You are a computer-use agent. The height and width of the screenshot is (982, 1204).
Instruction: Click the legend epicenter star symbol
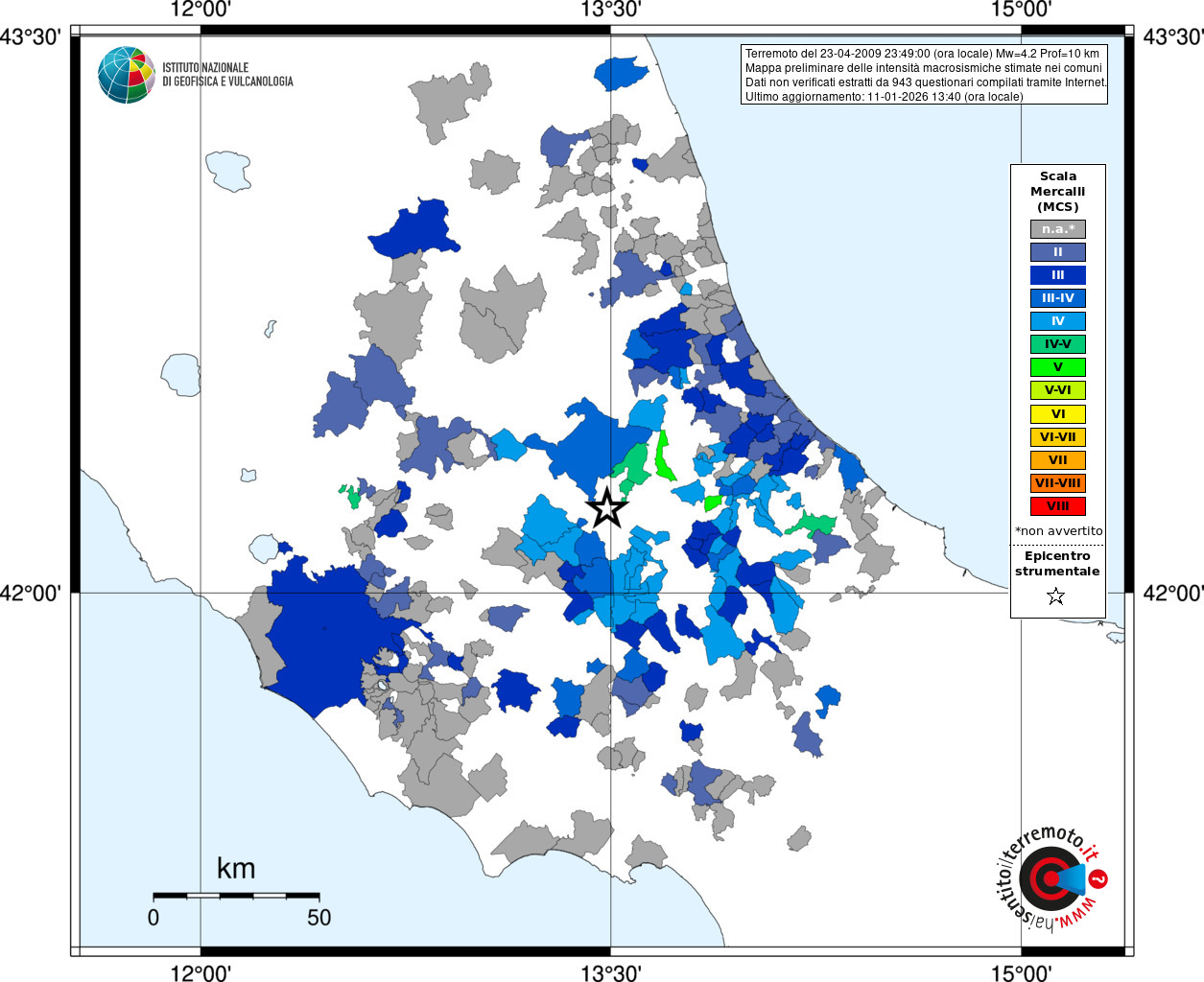(1056, 596)
